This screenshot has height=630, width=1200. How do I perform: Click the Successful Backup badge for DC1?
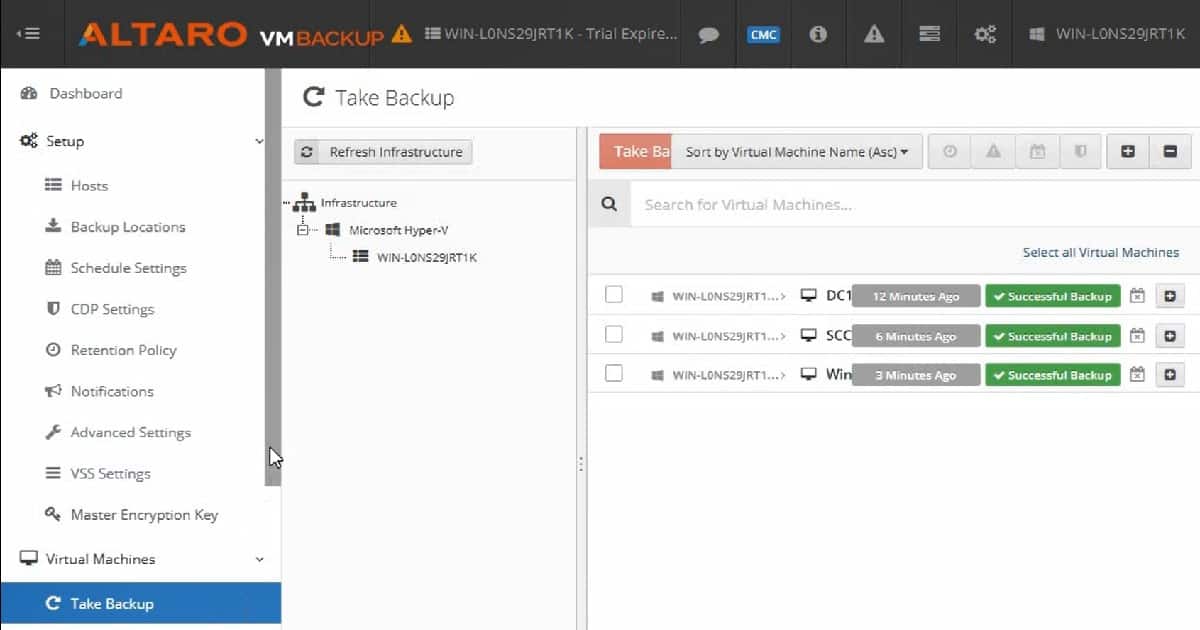coord(1053,296)
